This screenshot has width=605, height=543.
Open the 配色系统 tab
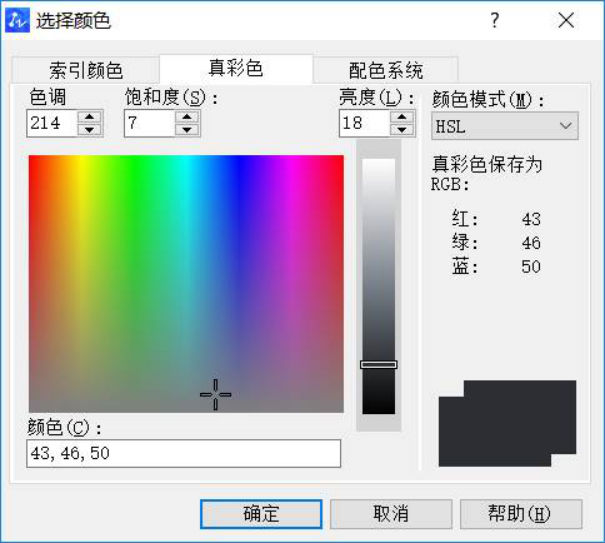coord(385,71)
